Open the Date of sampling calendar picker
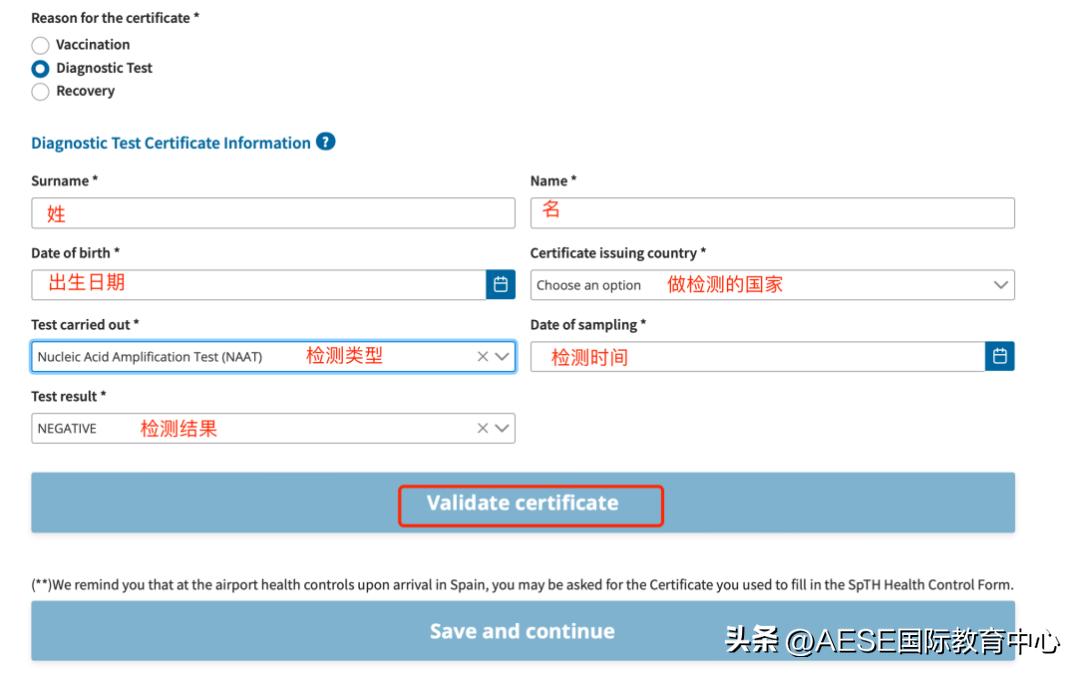 click(x=999, y=356)
